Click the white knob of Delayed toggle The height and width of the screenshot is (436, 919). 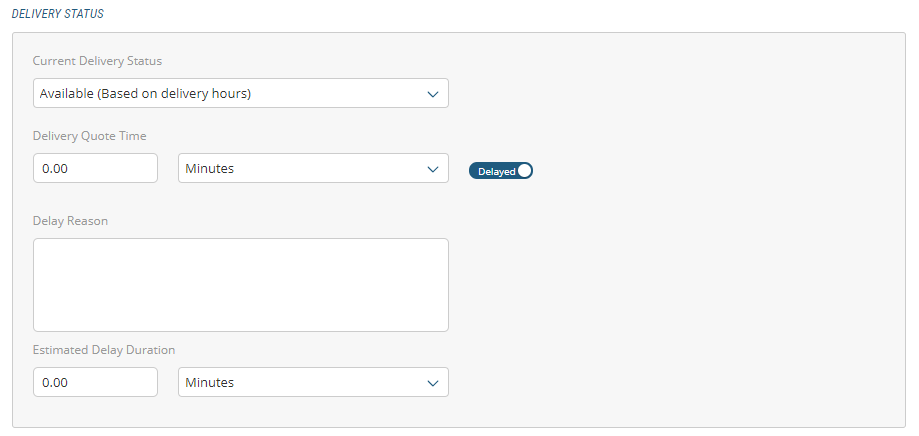tap(525, 171)
